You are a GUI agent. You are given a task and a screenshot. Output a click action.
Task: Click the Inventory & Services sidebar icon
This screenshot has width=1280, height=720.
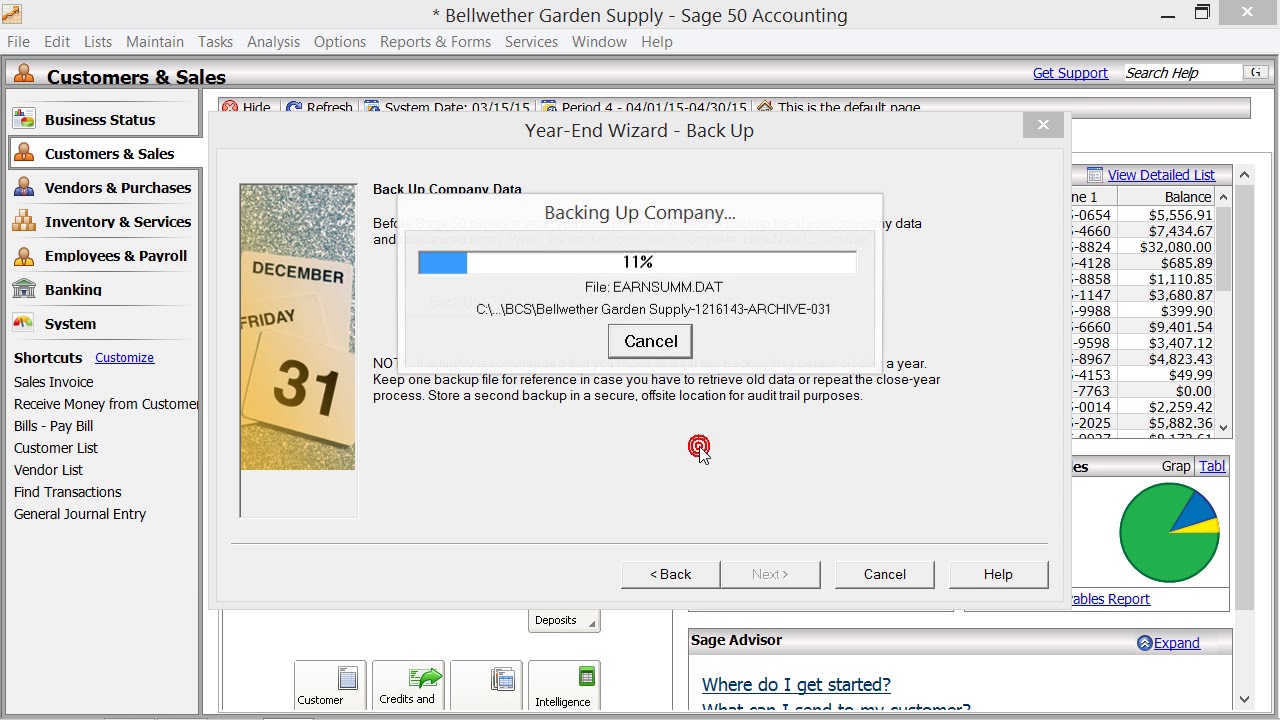point(24,221)
